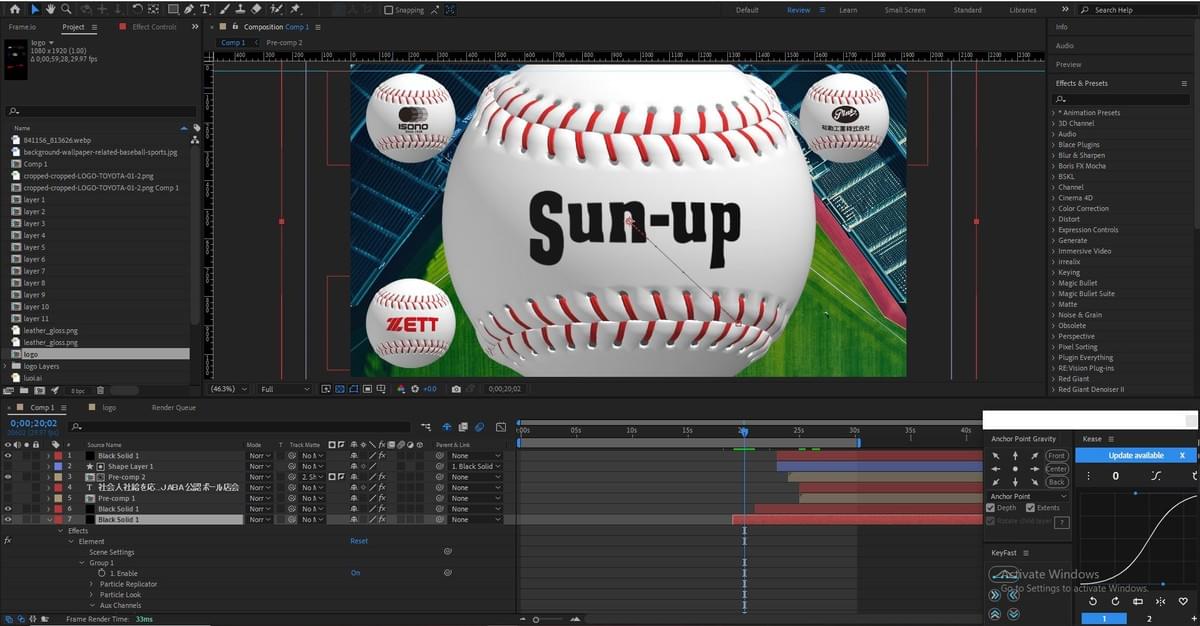Open parent dropdown showing 1. Black Solid

coord(475,467)
